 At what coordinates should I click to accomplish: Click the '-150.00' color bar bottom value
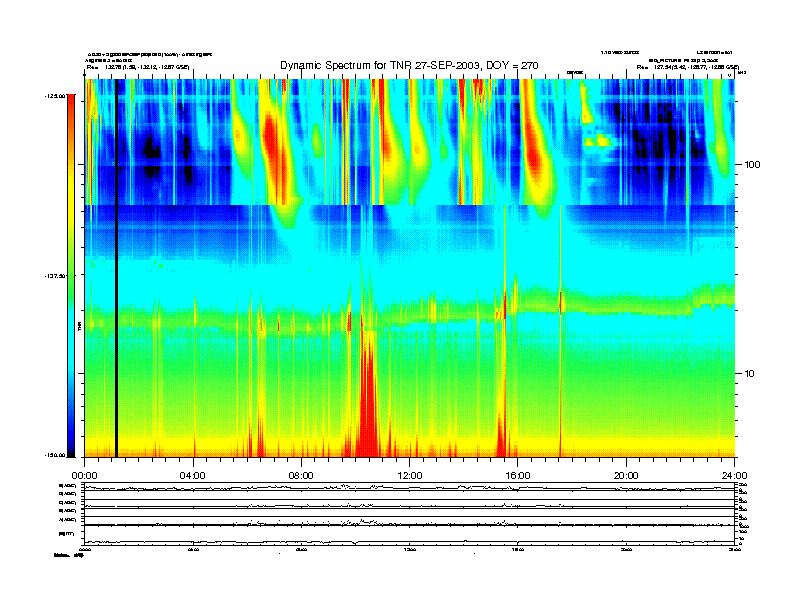54,455
